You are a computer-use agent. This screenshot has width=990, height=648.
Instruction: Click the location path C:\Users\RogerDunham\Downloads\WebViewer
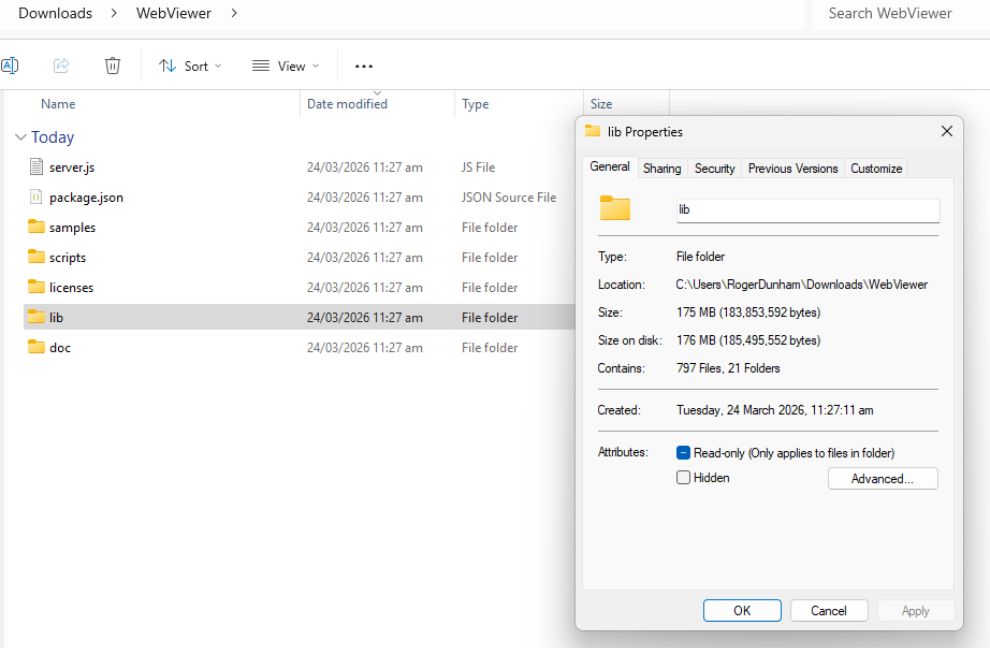tap(801, 284)
